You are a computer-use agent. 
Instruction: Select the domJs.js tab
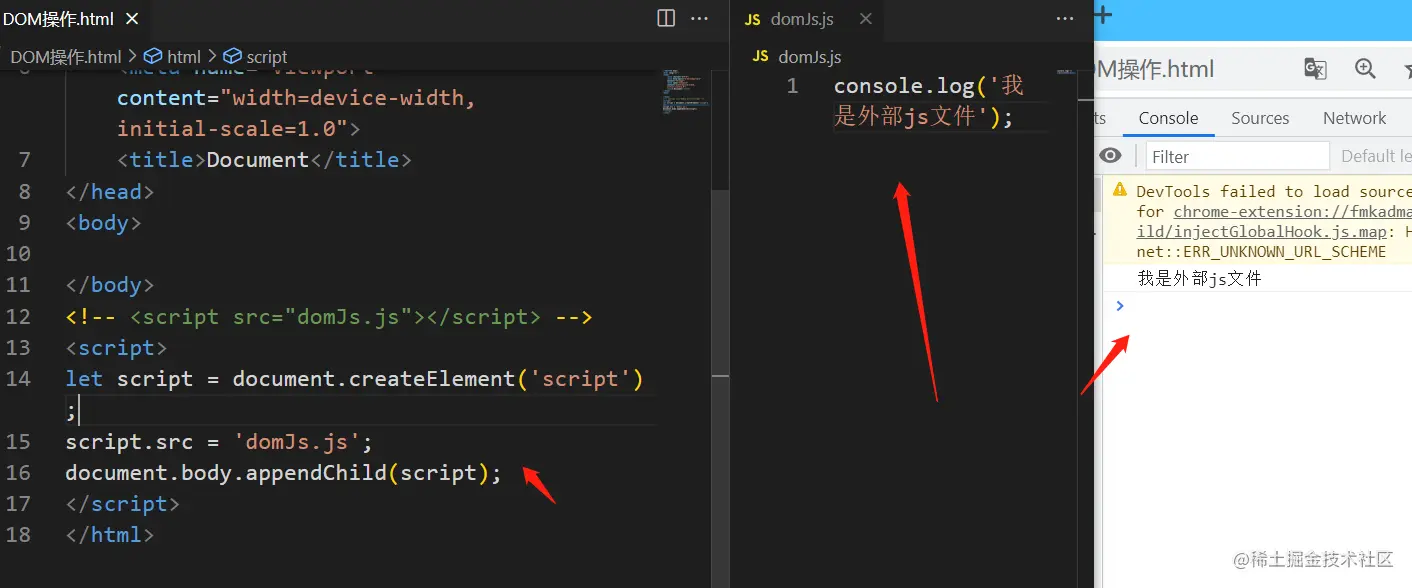(806, 19)
